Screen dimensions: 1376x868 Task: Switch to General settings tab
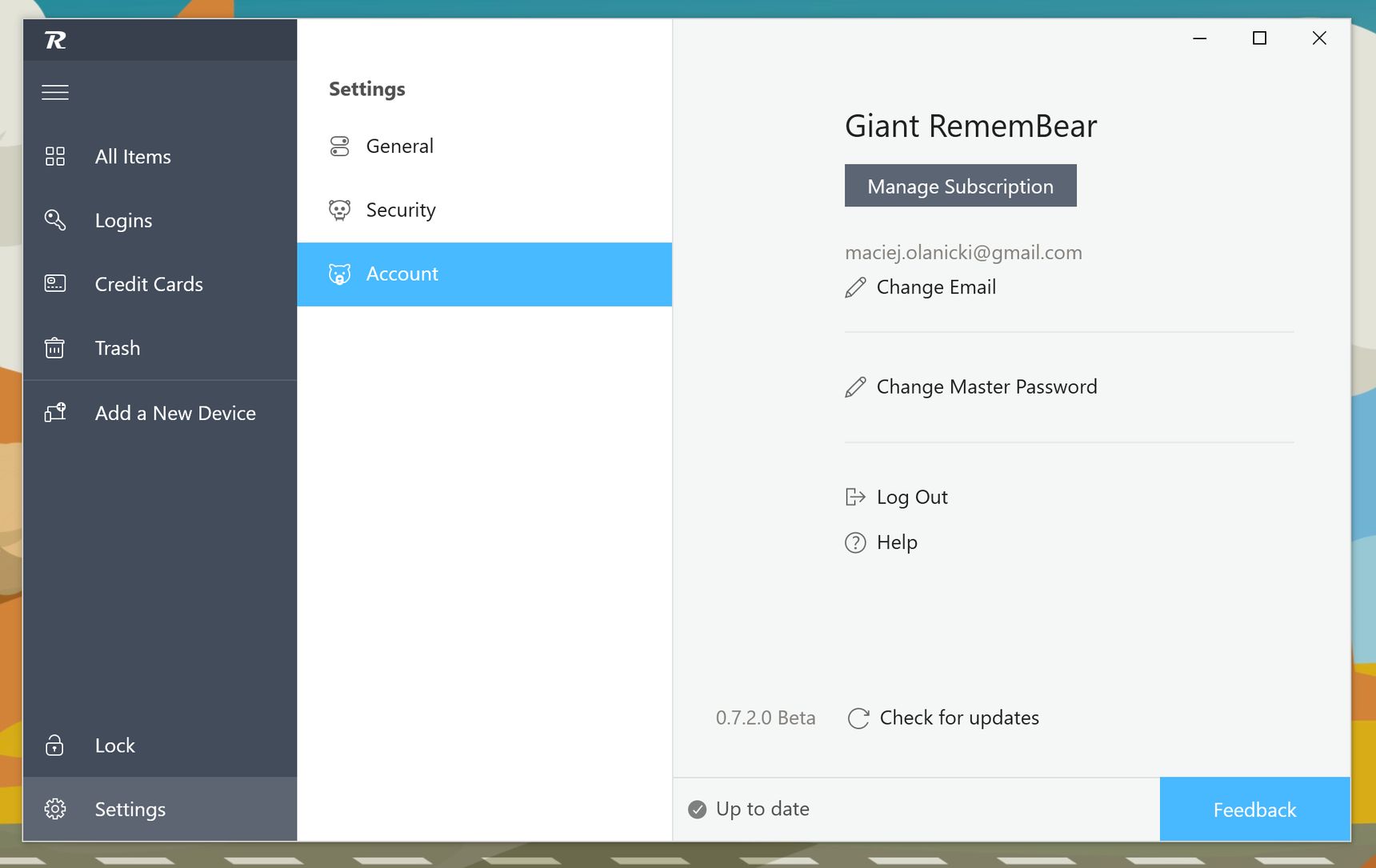tap(485, 146)
